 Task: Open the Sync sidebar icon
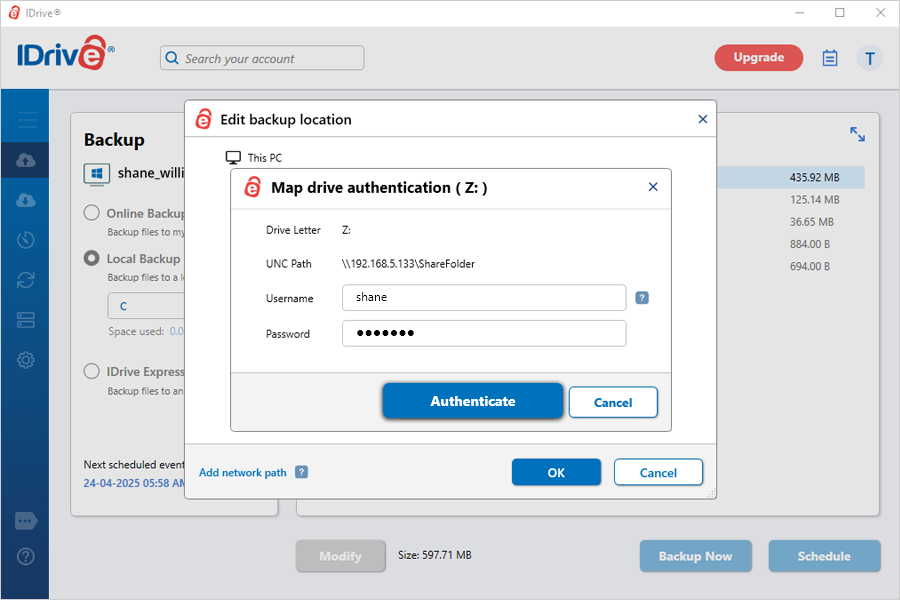click(27, 280)
